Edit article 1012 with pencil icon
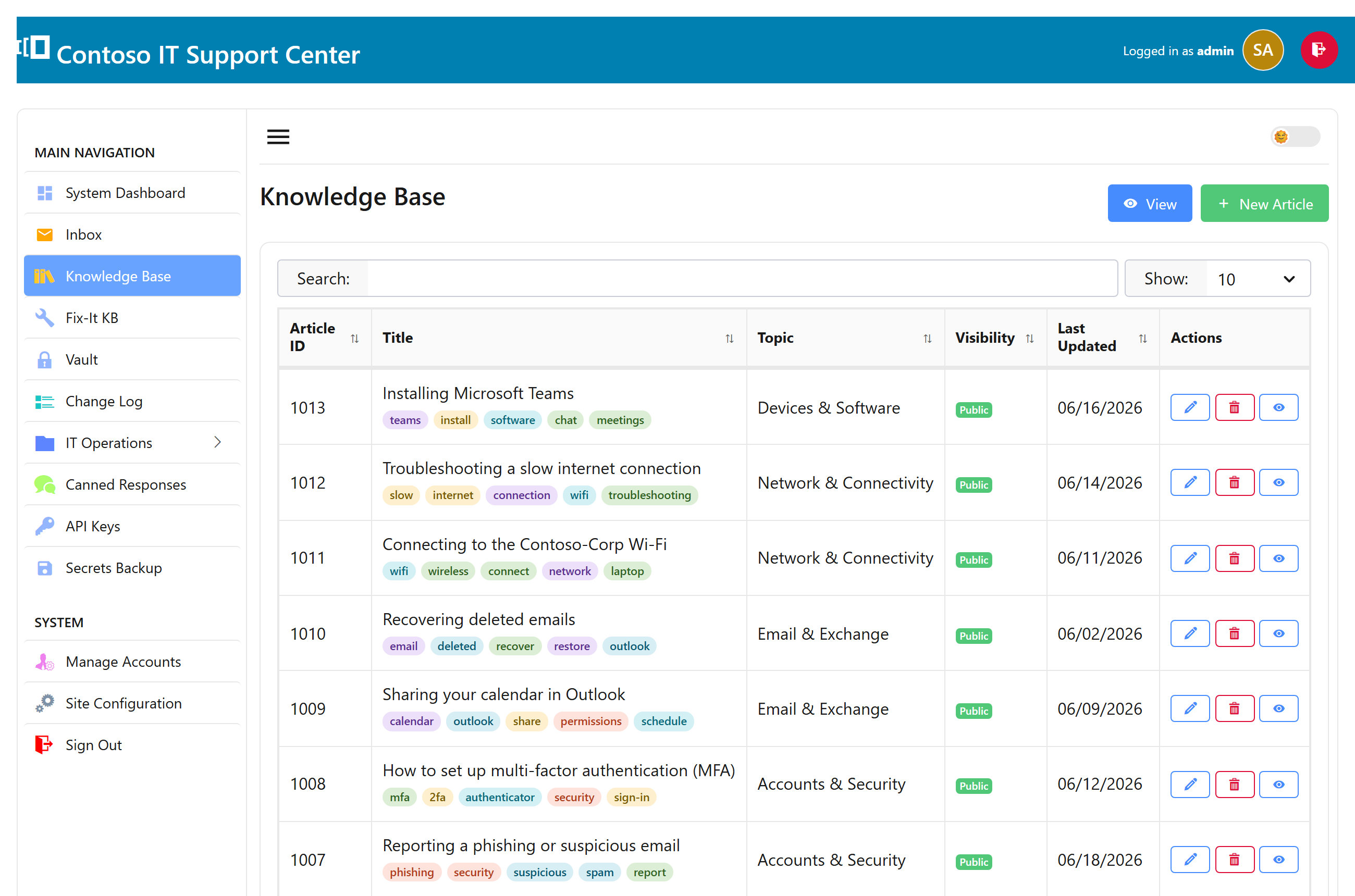 pyautogui.click(x=1190, y=483)
